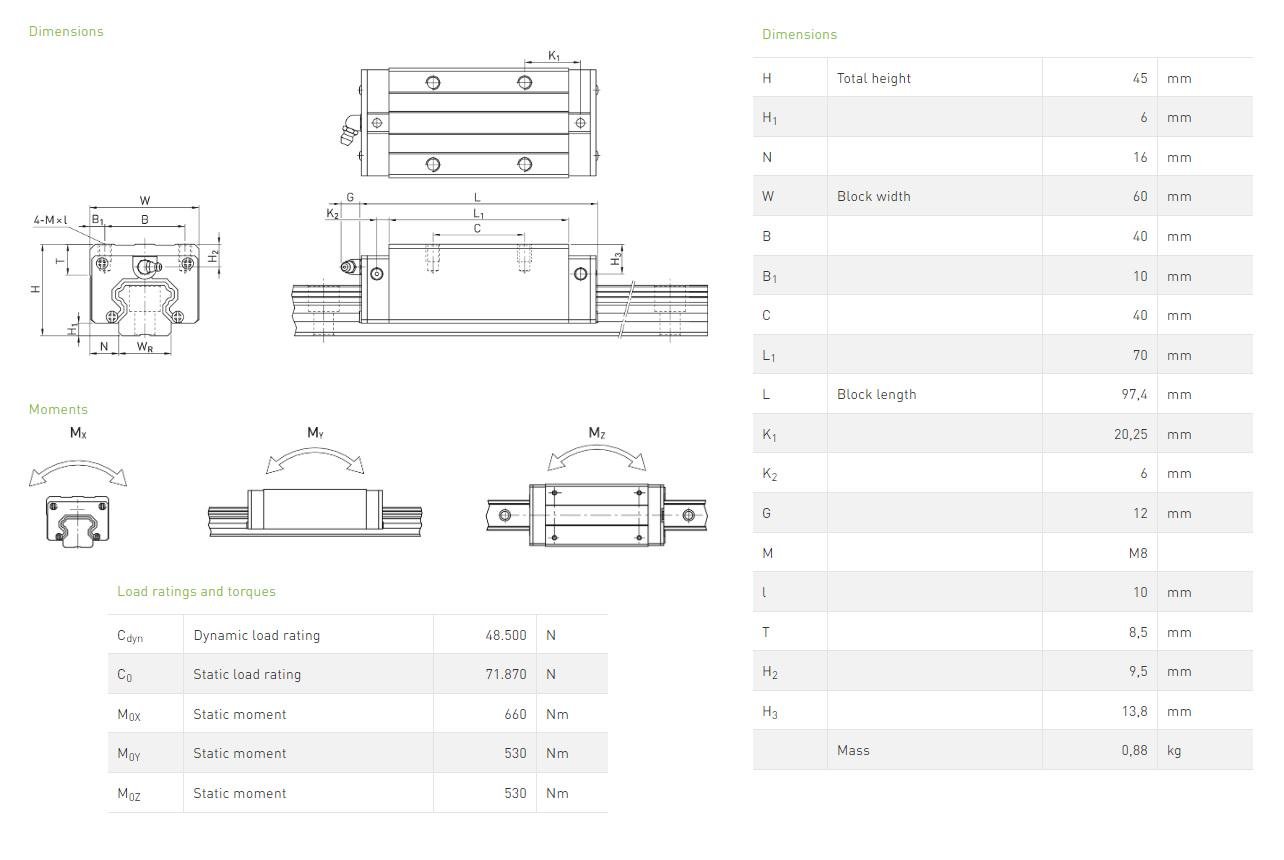Click the static load value '71.870'
1284x860 pixels.
[x=506, y=674]
